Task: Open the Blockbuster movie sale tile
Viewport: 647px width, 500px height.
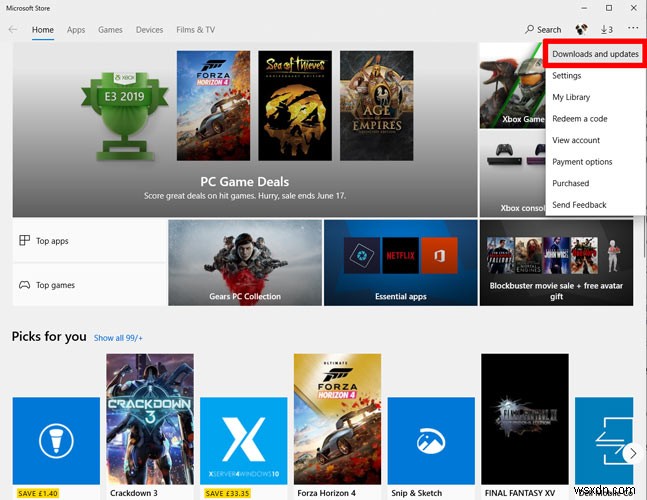Action: click(556, 263)
